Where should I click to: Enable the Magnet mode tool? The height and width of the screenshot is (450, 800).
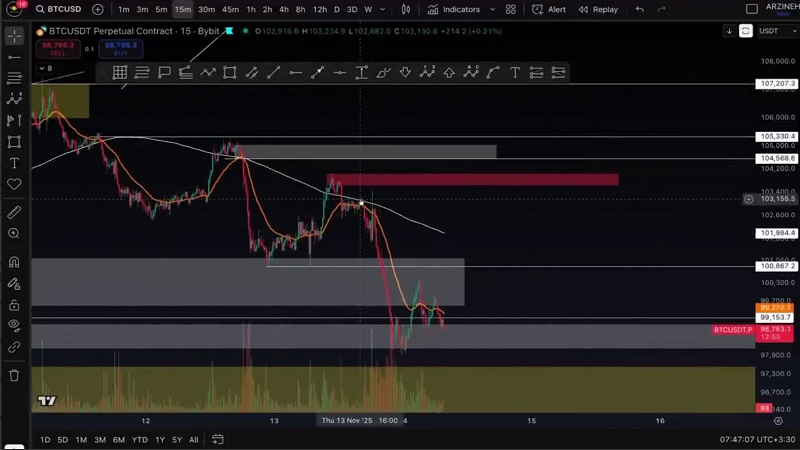point(14,262)
